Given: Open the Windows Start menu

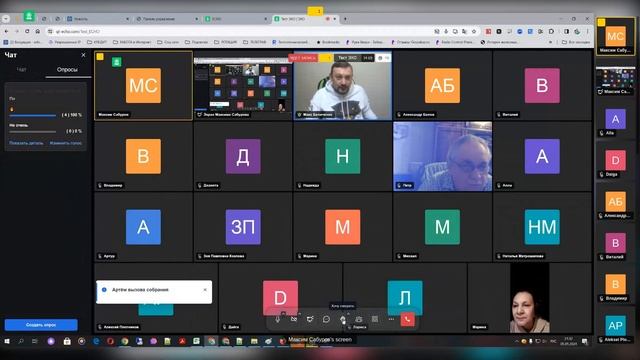Looking at the screenshot, I should click(7, 341).
